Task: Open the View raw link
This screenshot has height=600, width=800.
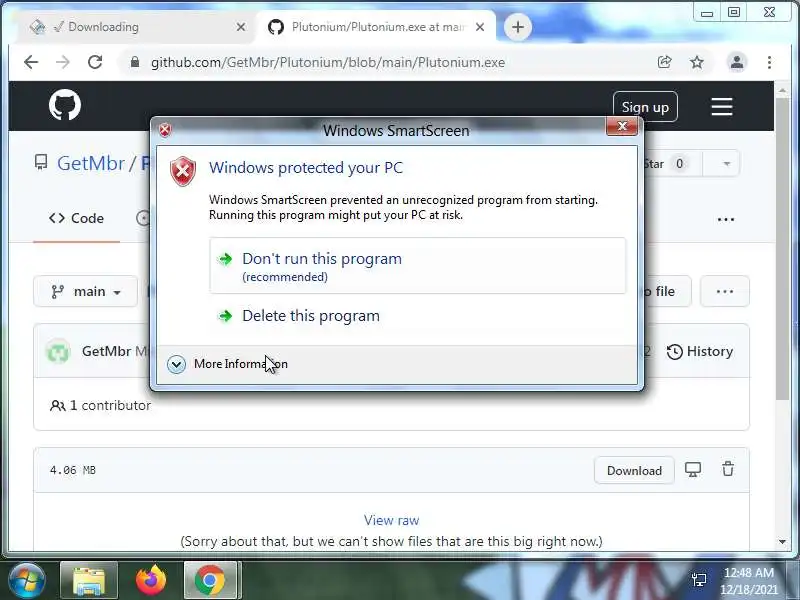Action: coord(391,520)
